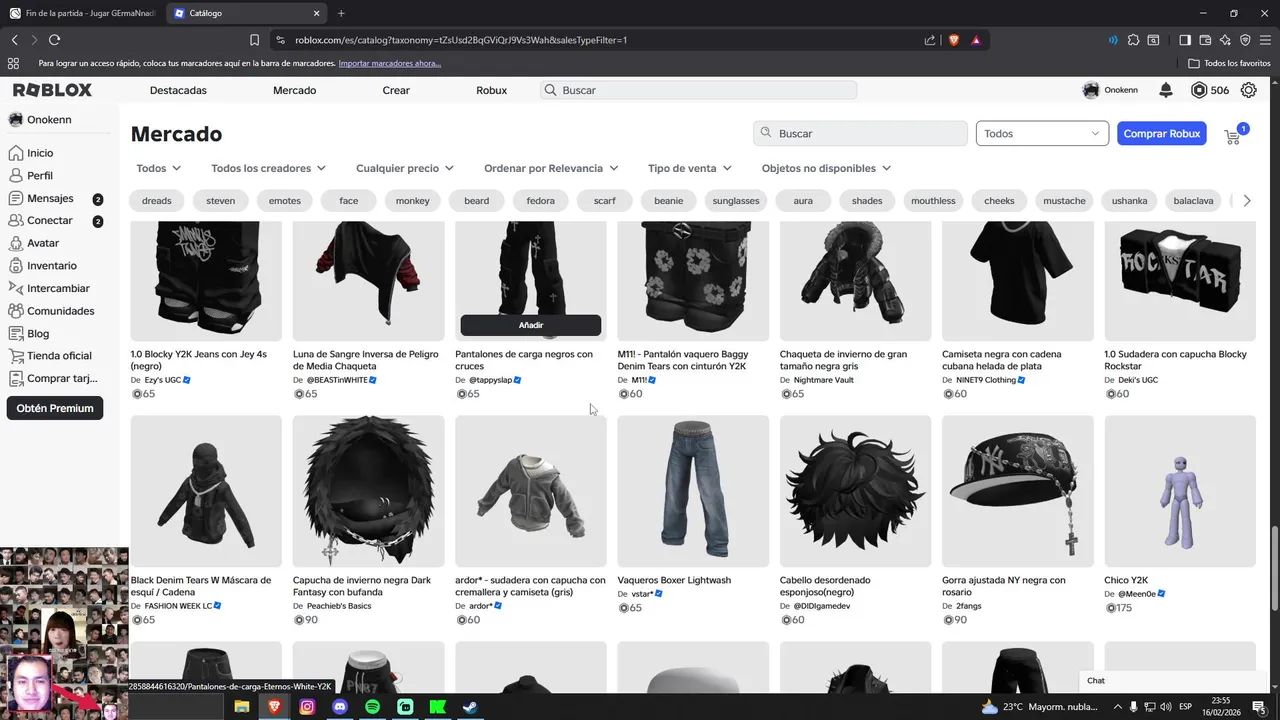Open Intercambiar in the sidebar

point(58,288)
